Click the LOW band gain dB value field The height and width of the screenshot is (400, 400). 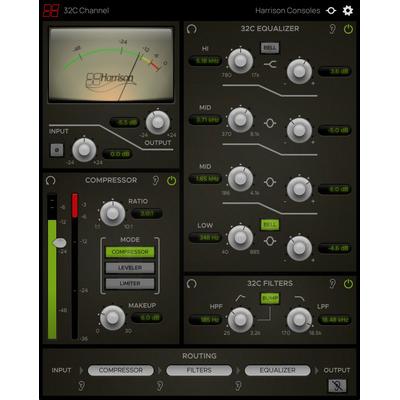335,248
